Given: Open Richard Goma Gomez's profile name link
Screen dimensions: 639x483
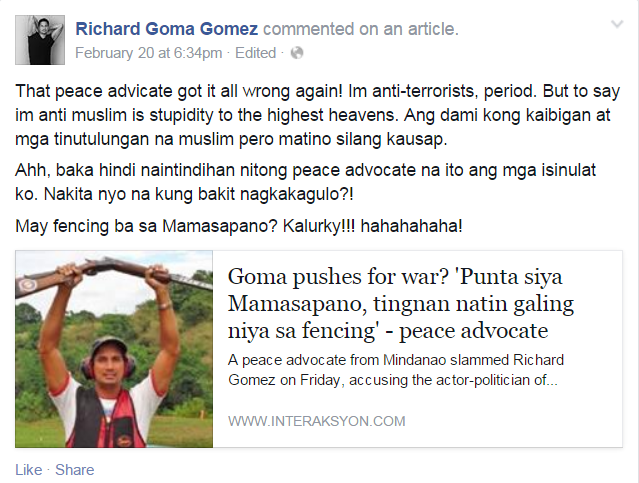Looking at the screenshot, I should pos(167,29).
